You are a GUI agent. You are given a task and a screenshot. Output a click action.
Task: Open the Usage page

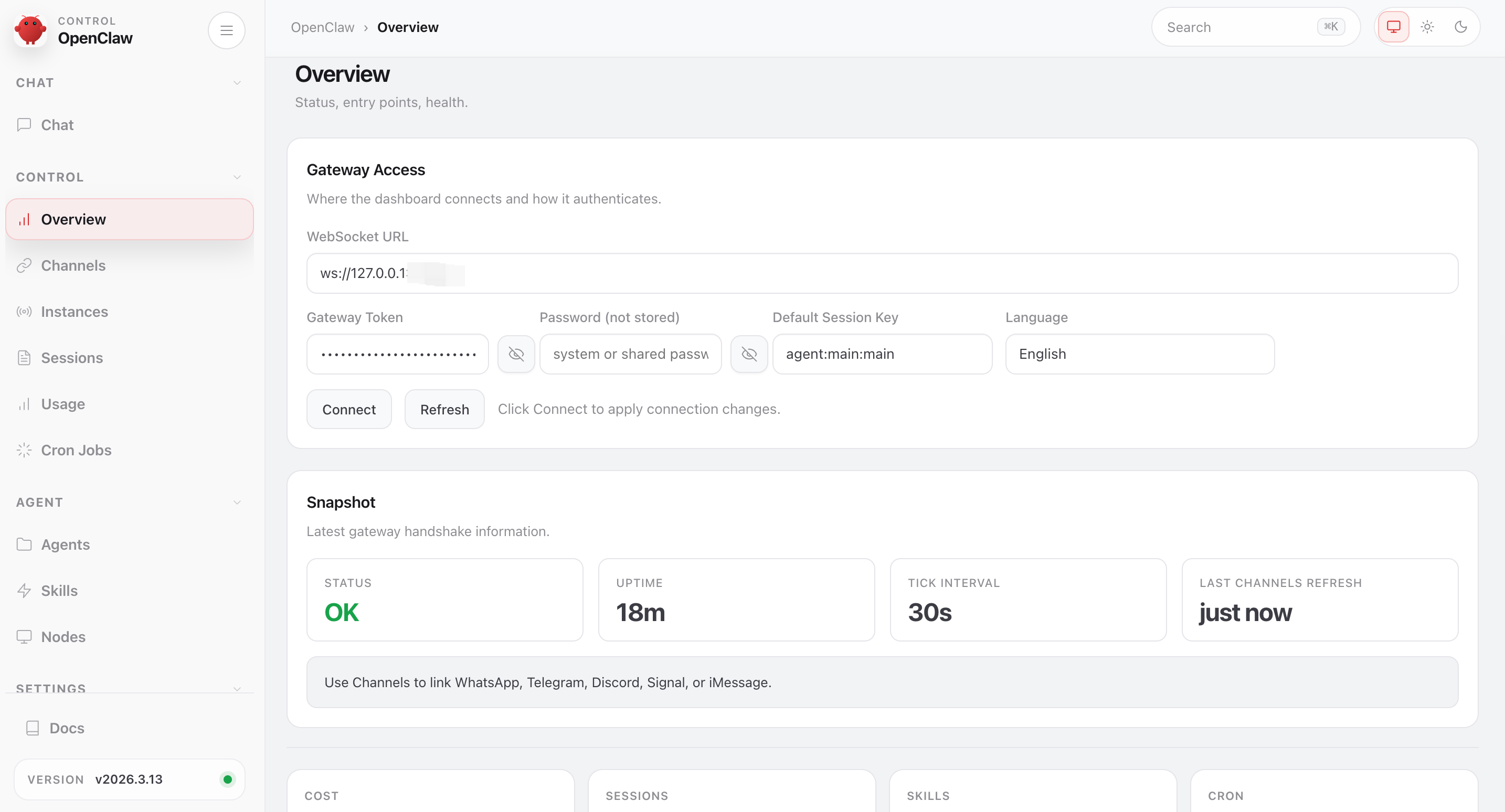click(129, 404)
